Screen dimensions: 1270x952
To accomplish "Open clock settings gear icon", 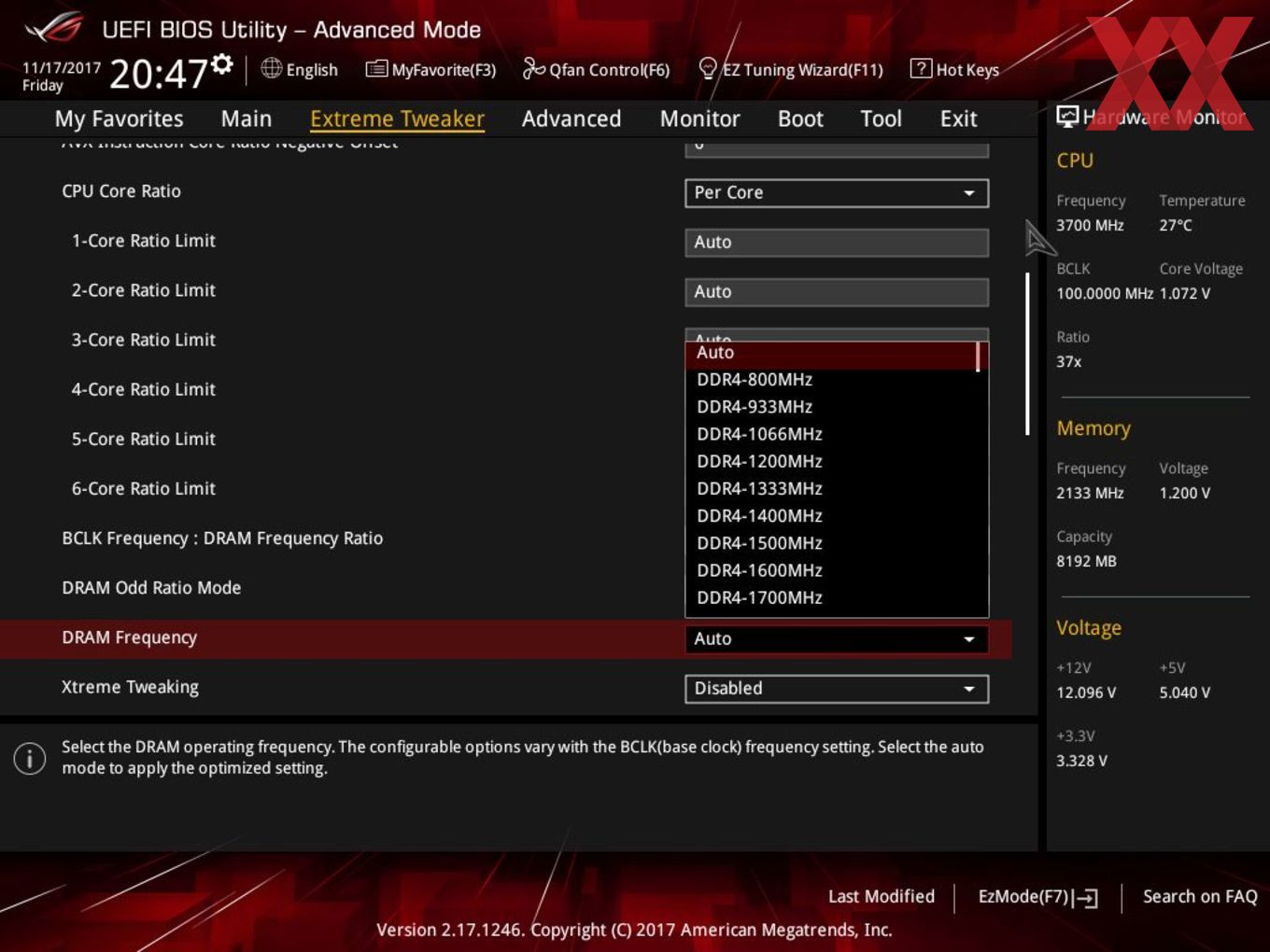I will (x=222, y=64).
